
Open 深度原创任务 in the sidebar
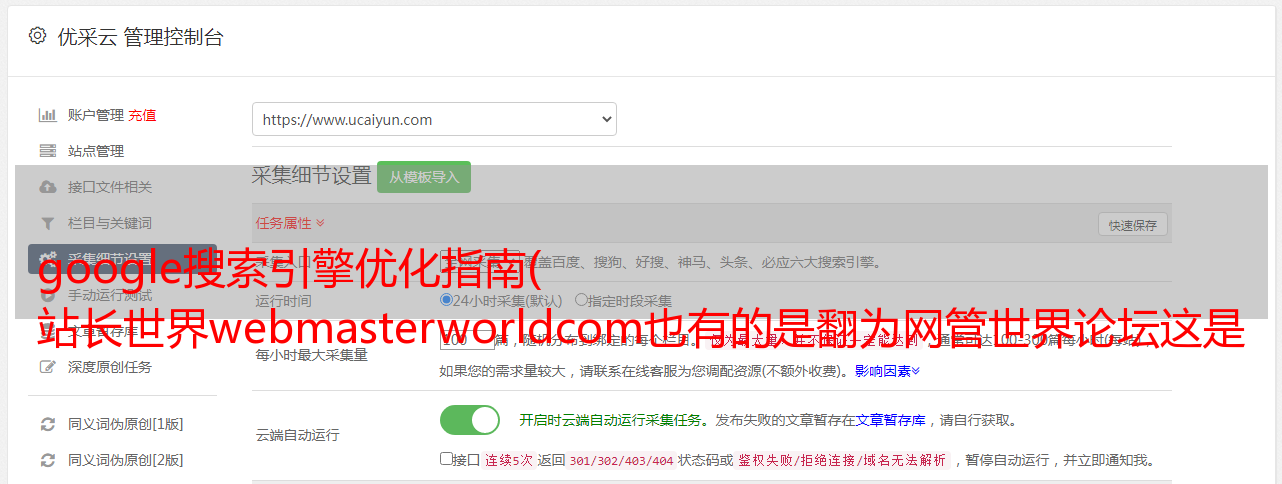click(110, 367)
